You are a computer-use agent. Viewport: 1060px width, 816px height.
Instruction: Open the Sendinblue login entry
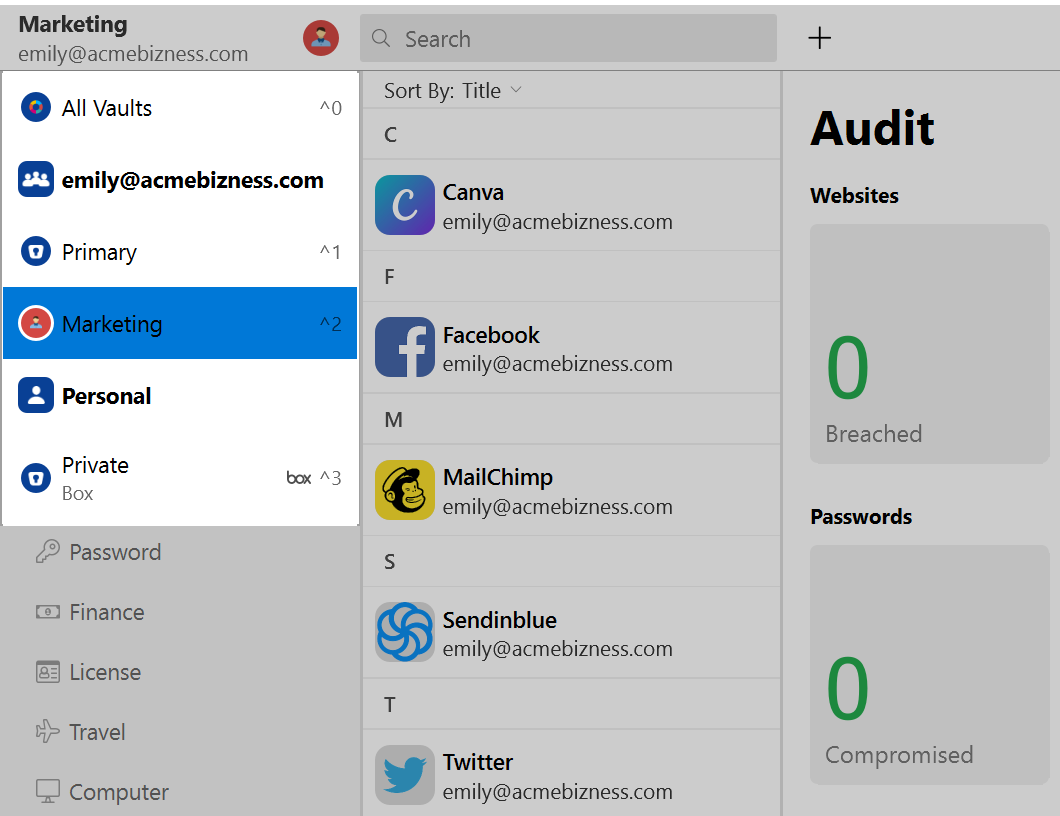(571, 633)
